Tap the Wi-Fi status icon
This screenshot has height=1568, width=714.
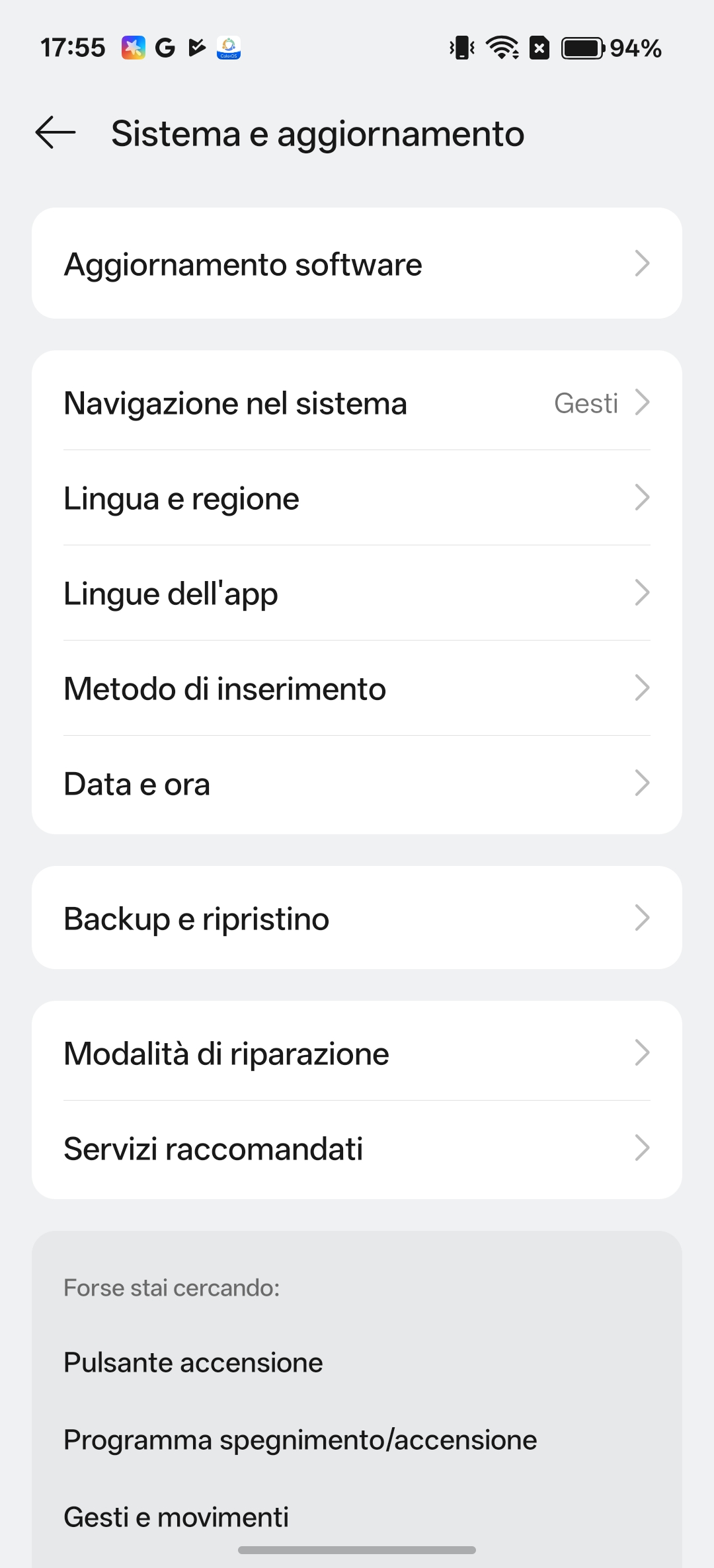click(x=502, y=48)
